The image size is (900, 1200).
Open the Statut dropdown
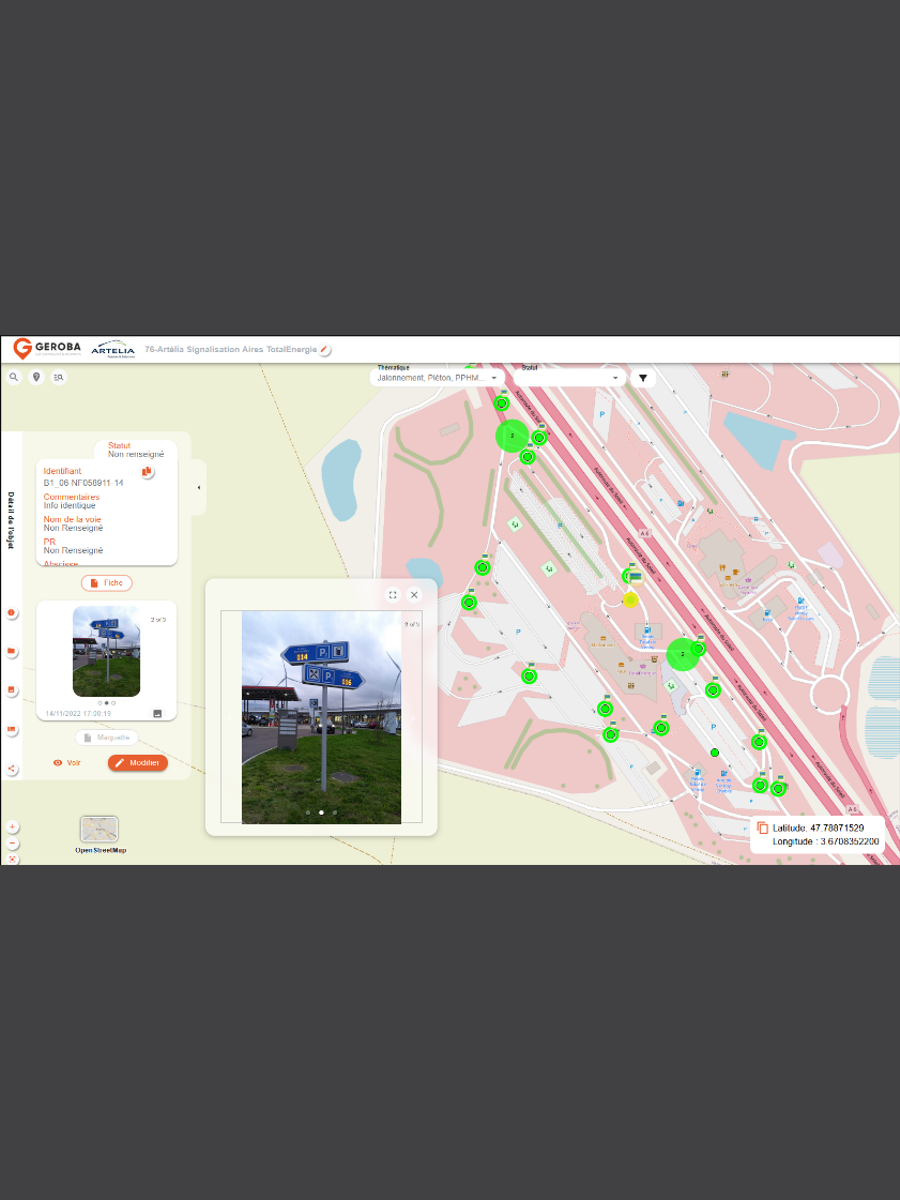coord(568,378)
